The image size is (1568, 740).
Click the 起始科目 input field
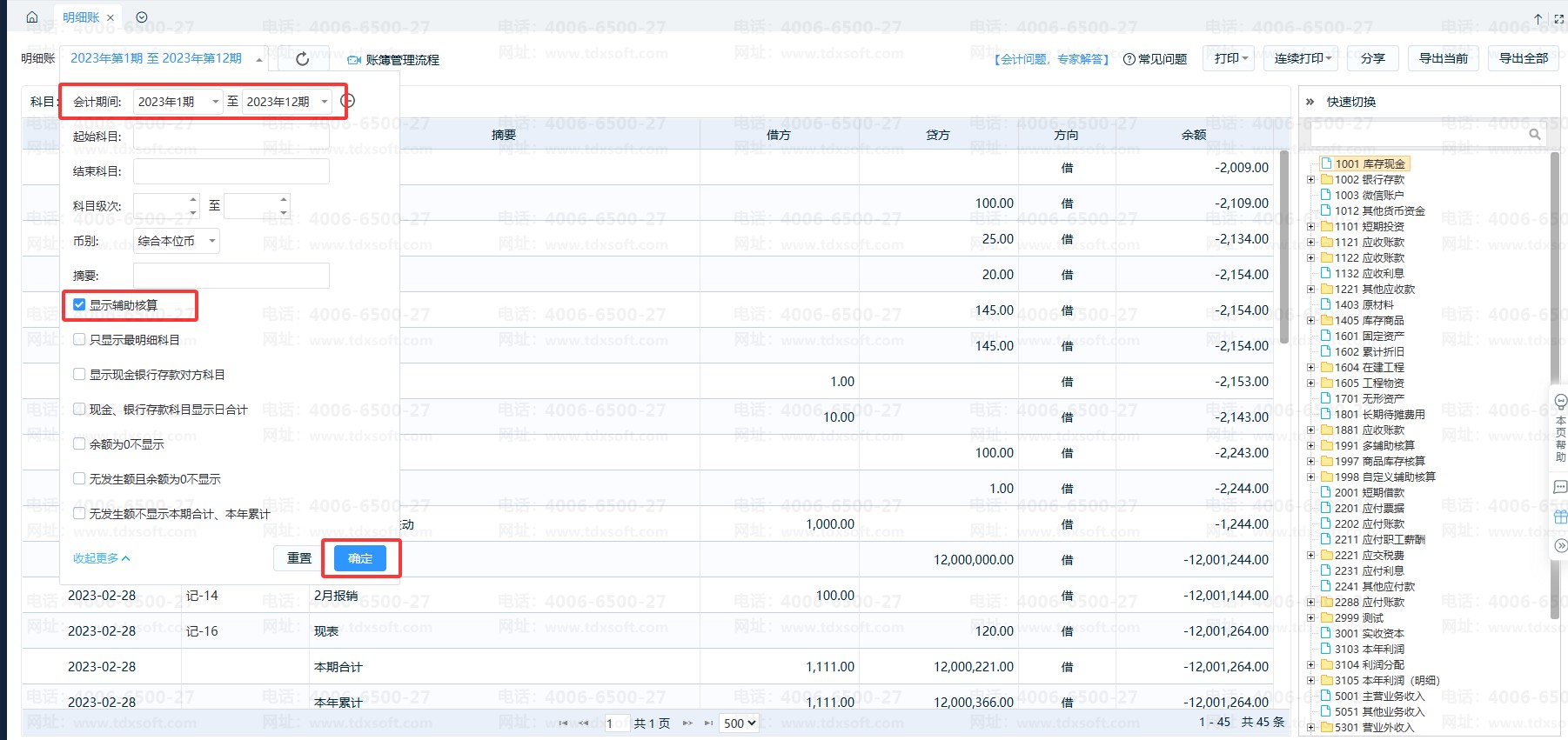click(x=231, y=137)
